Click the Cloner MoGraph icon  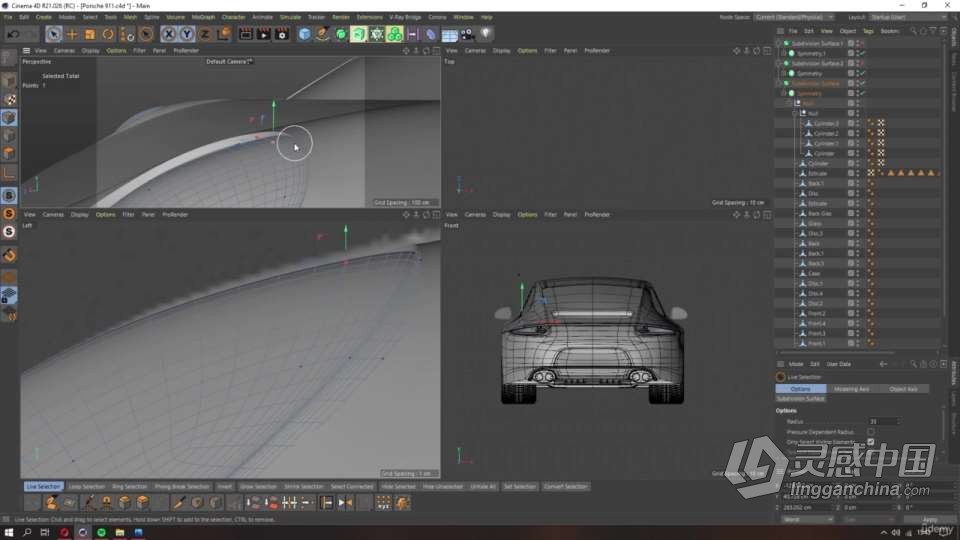(395, 34)
